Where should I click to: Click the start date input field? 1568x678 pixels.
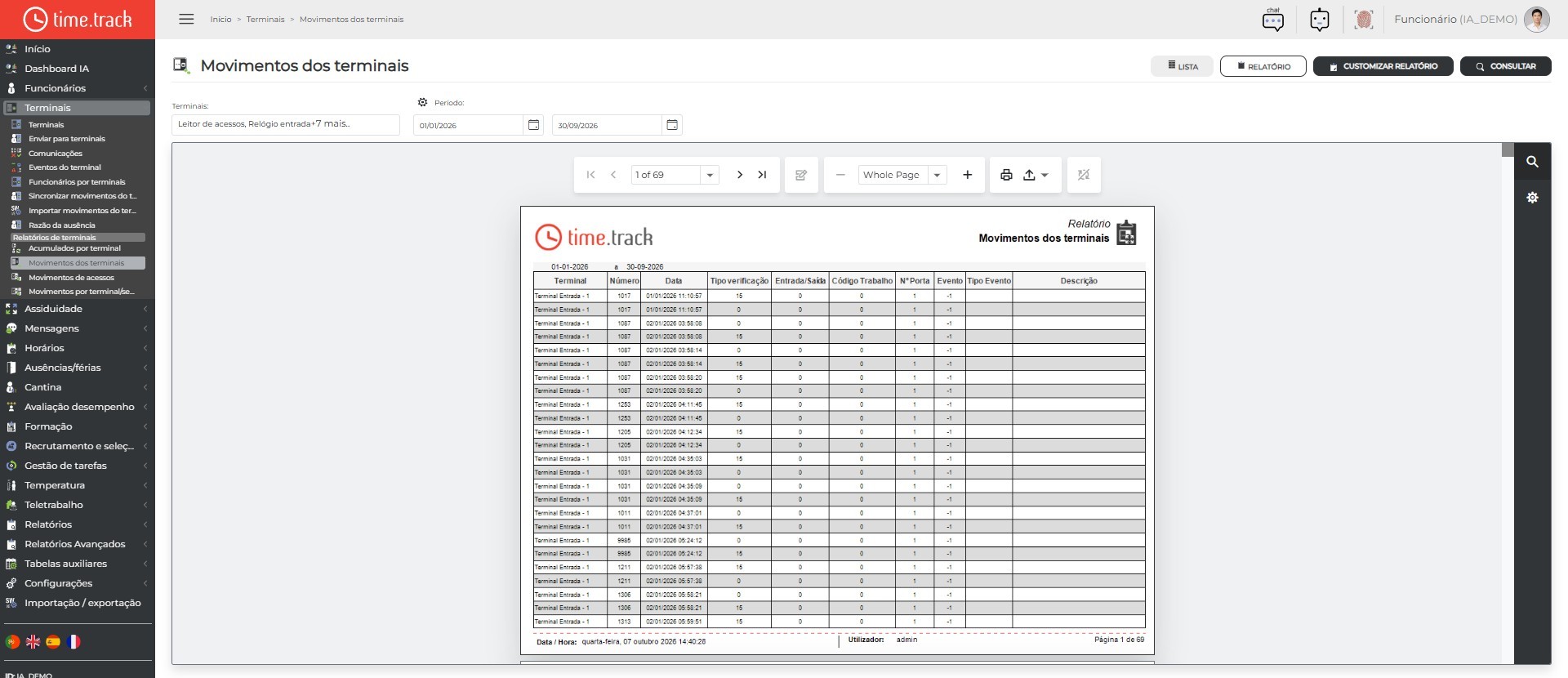pos(468,125)
